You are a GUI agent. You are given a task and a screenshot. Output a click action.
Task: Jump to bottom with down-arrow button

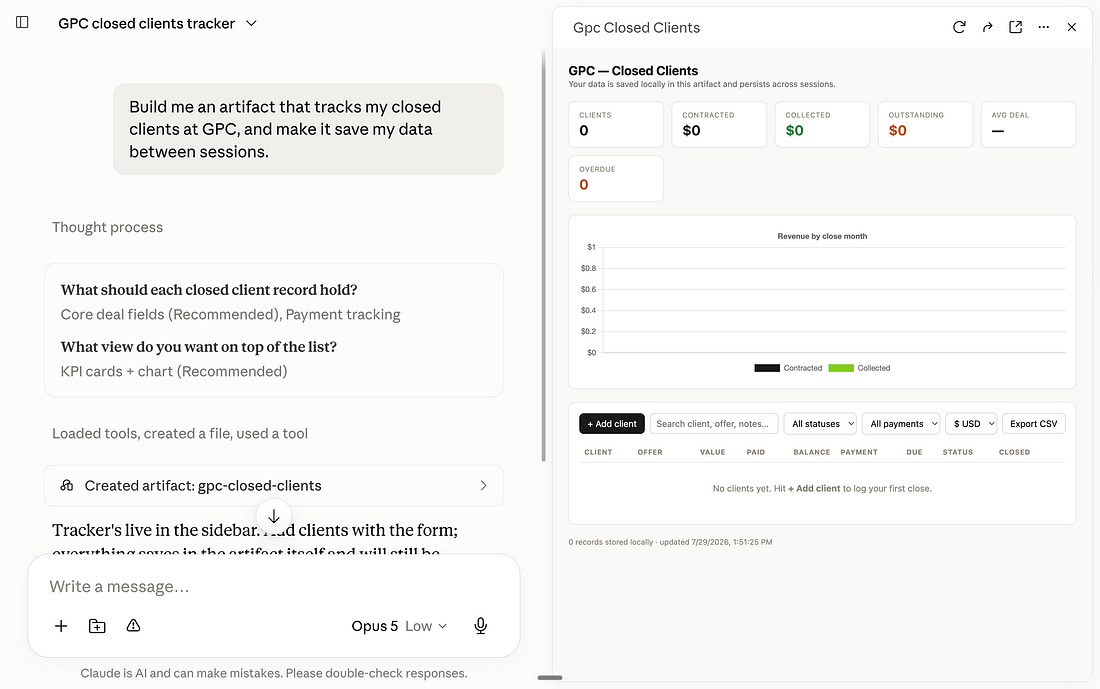tap(274, 516)
